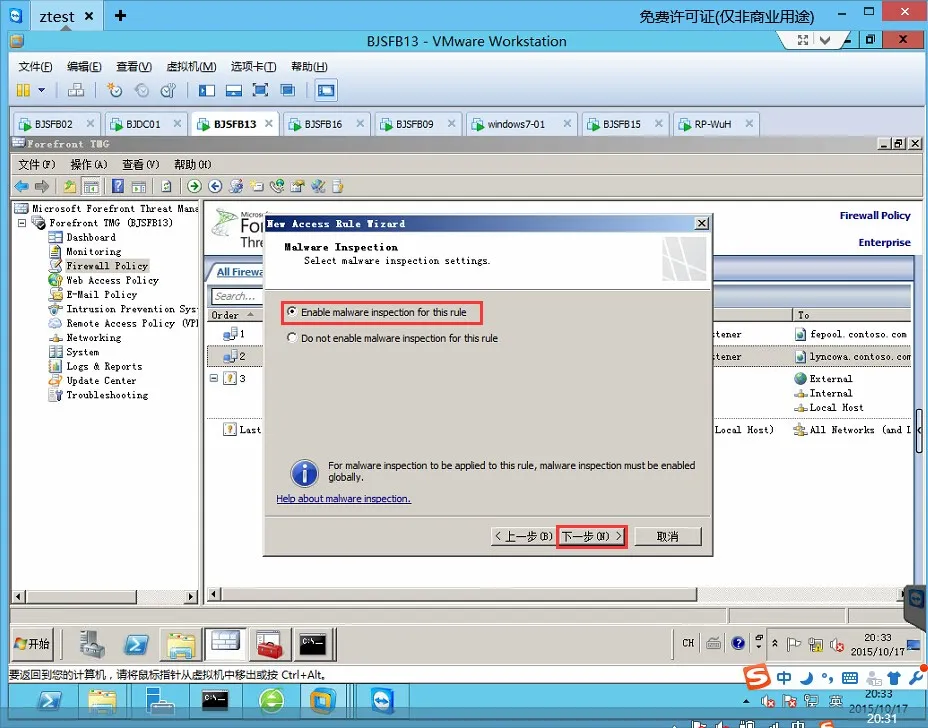Switch to Unity mode icon
Viewport: 928px width, 728px height.
coord(288,90)
